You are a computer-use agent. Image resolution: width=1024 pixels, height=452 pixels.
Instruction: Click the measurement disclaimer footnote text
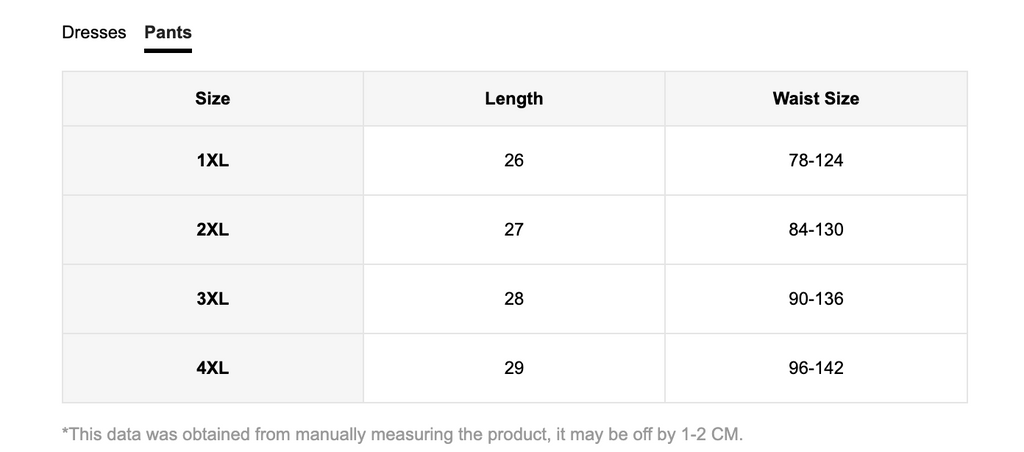coord(402,434)
